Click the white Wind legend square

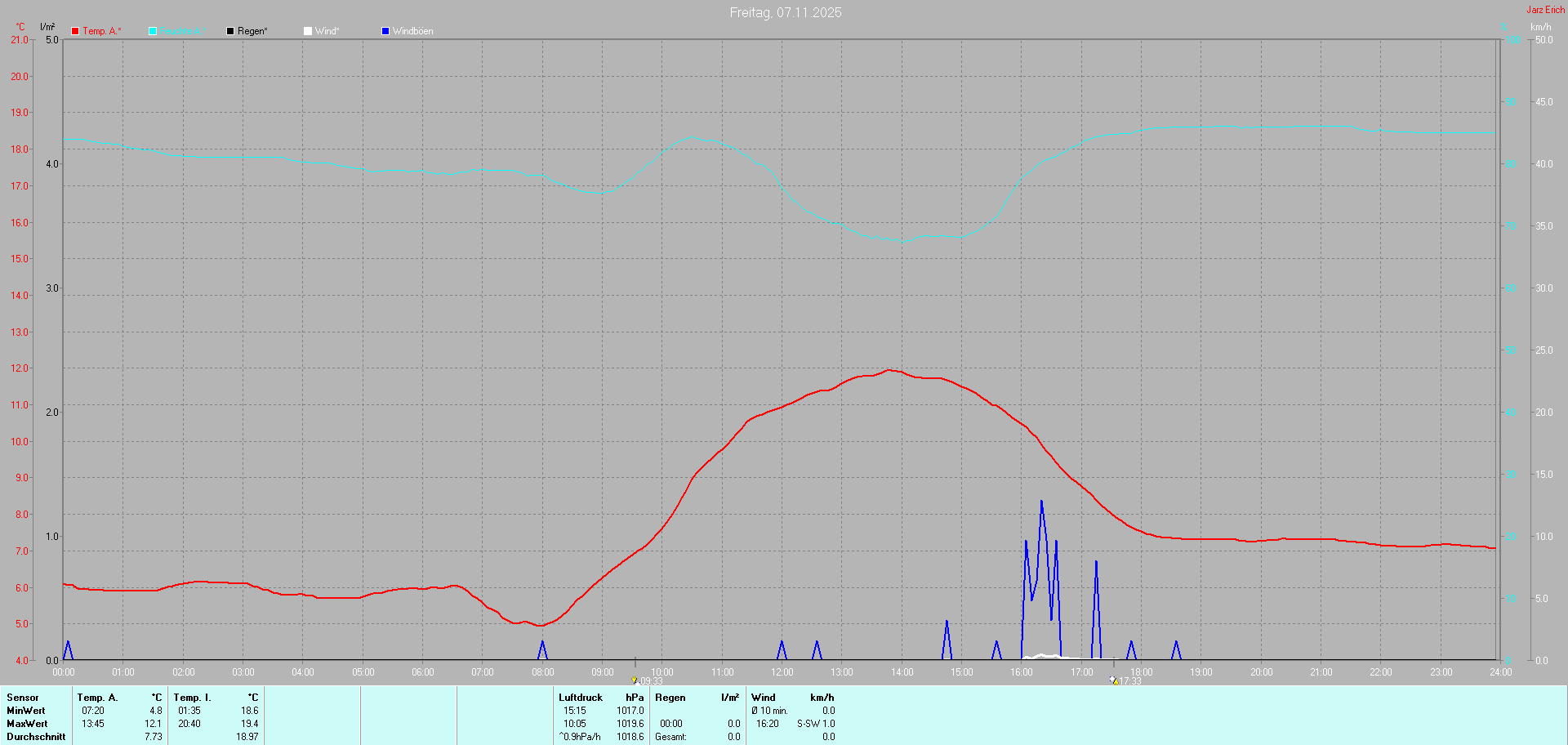308,31
